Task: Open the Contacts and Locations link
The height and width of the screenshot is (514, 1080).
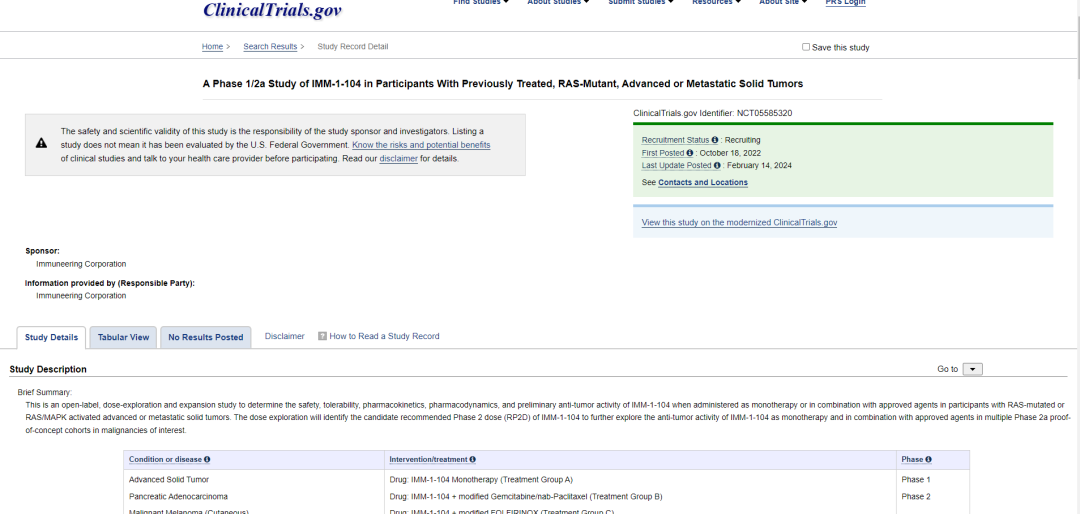Action: tap(703, 183)
